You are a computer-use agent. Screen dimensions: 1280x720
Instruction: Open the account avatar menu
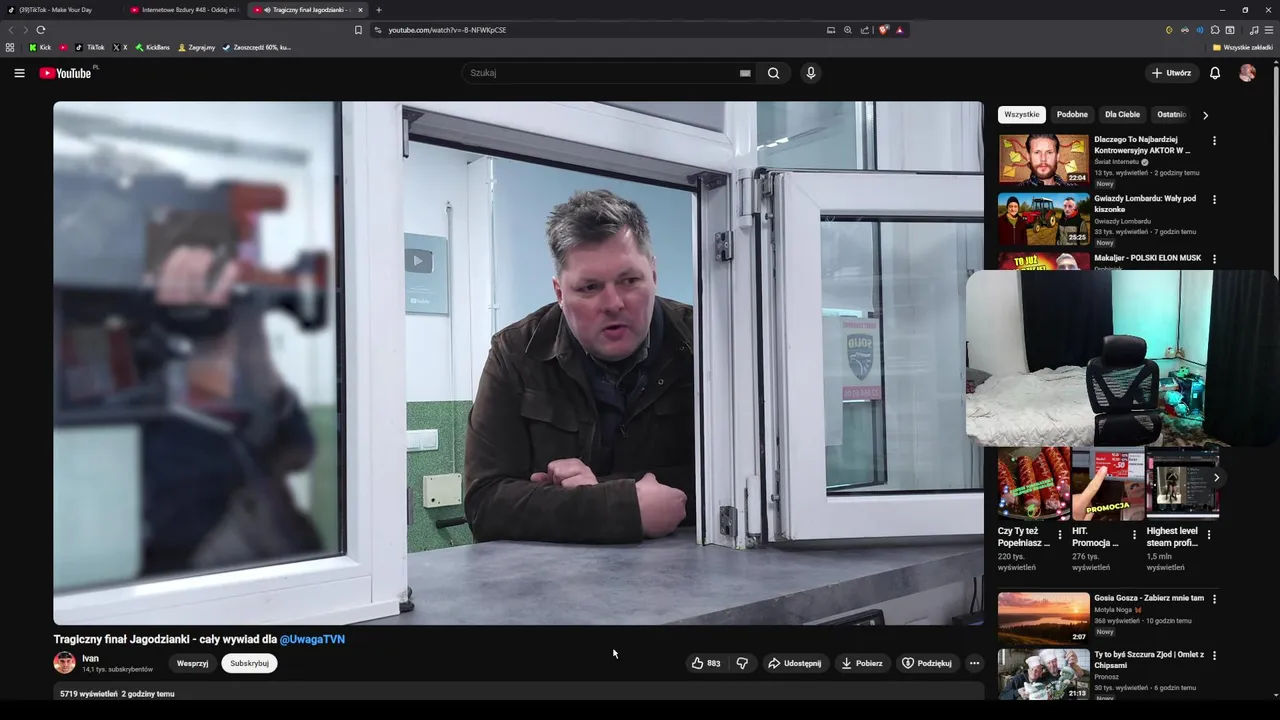click(1247, 73)
